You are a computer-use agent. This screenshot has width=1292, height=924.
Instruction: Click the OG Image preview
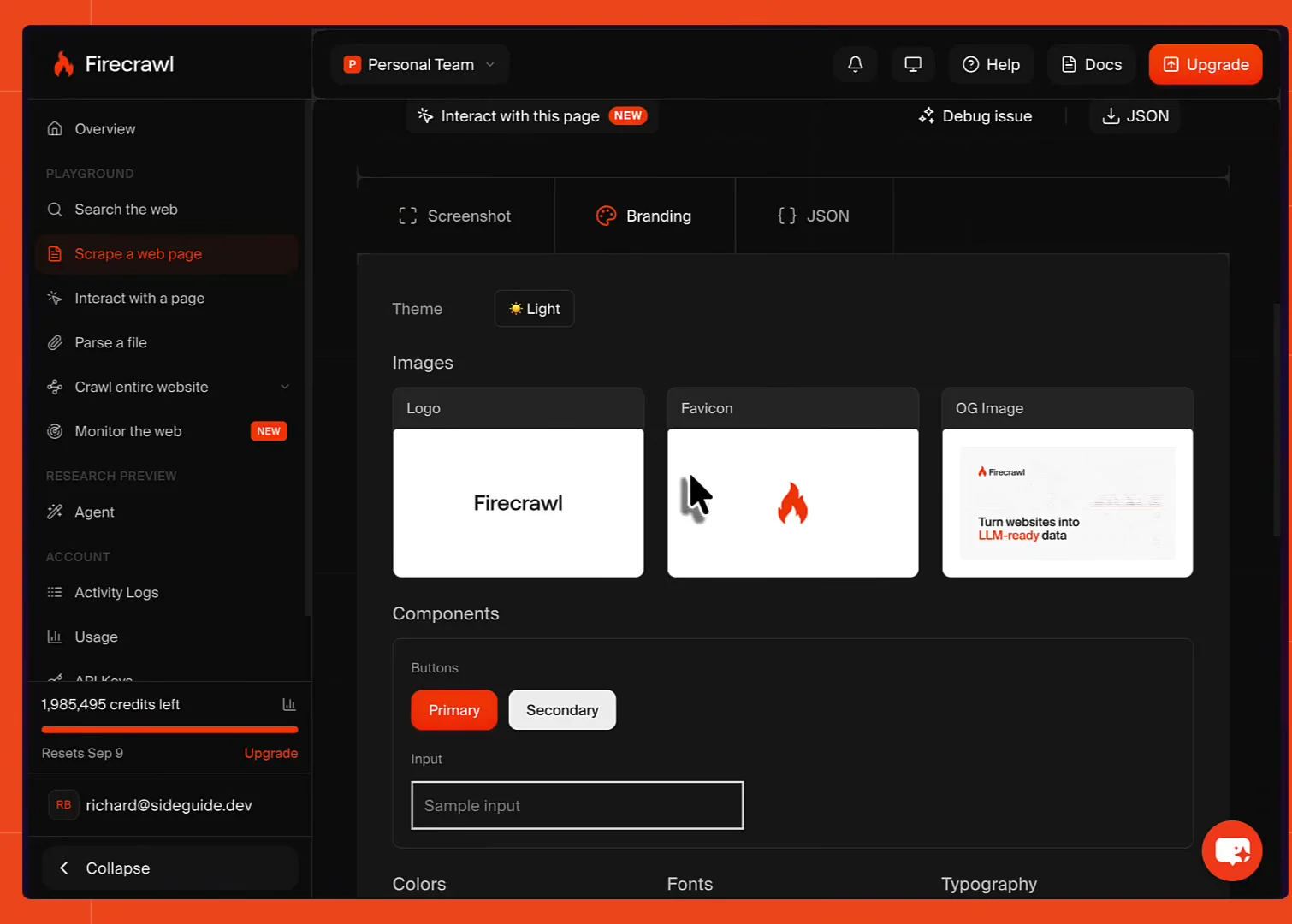coord(1068,503)
